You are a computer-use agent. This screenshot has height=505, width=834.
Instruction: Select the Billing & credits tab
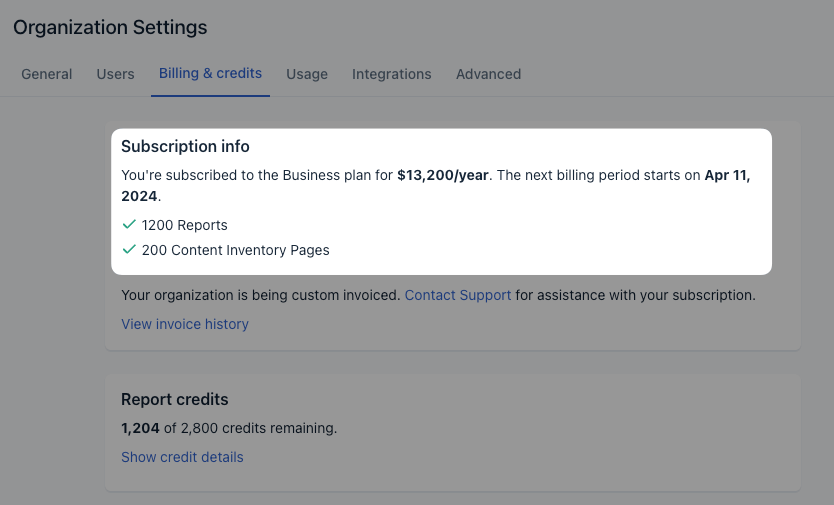(x=210, y=74)
